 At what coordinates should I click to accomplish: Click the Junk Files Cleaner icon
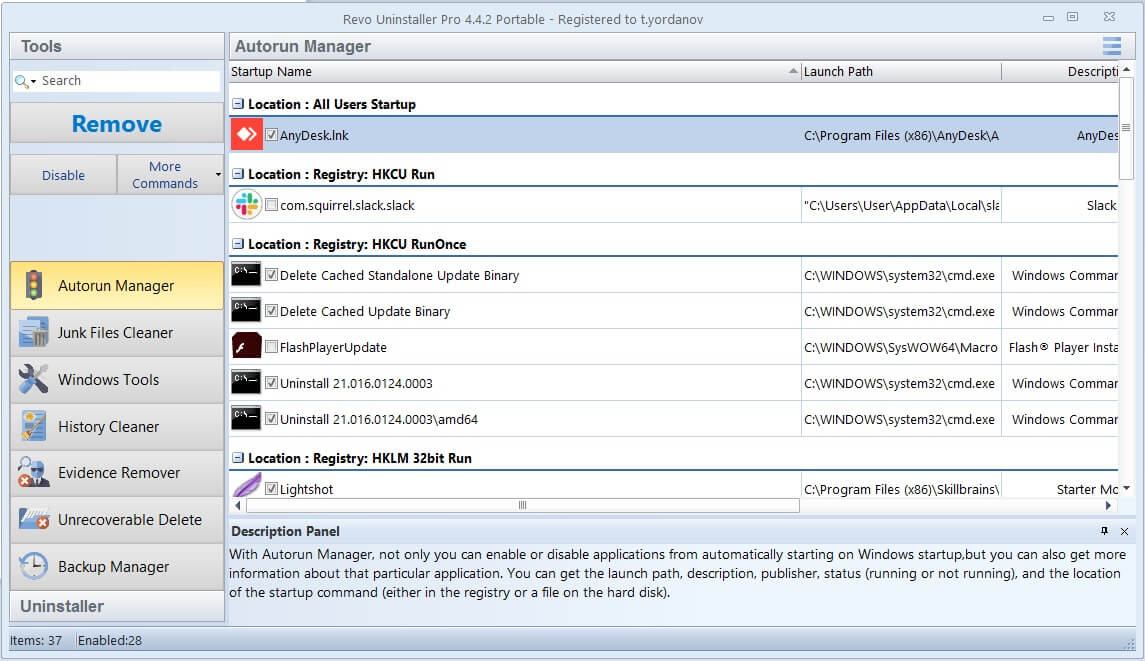coord(34,332)
